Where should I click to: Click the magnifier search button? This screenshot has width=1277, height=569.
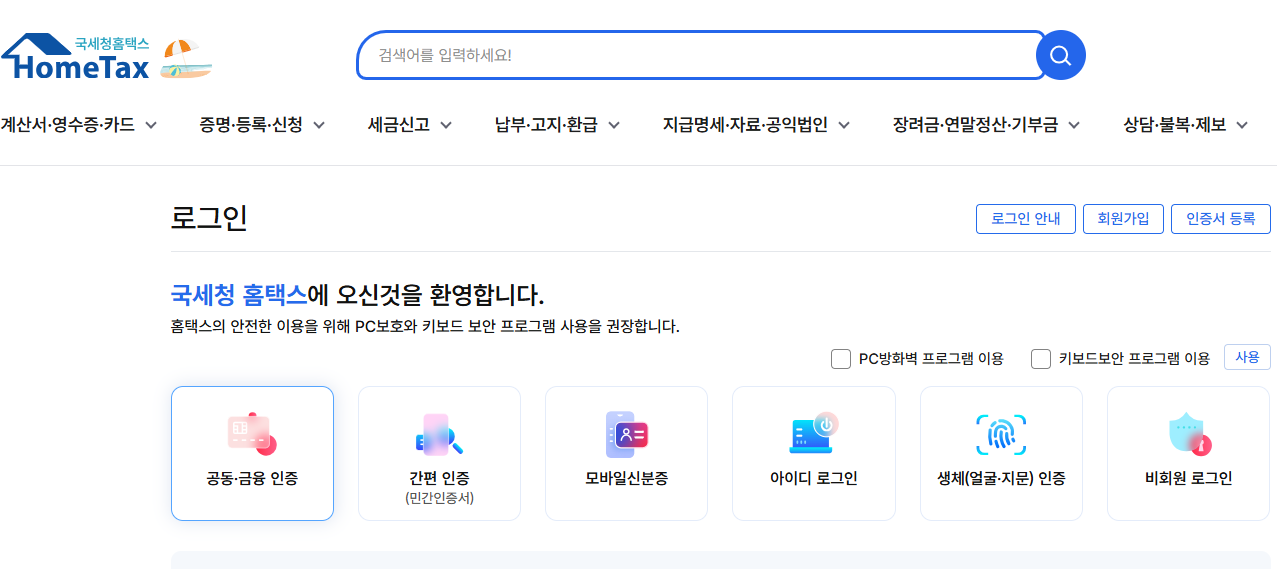(1060, 55)
